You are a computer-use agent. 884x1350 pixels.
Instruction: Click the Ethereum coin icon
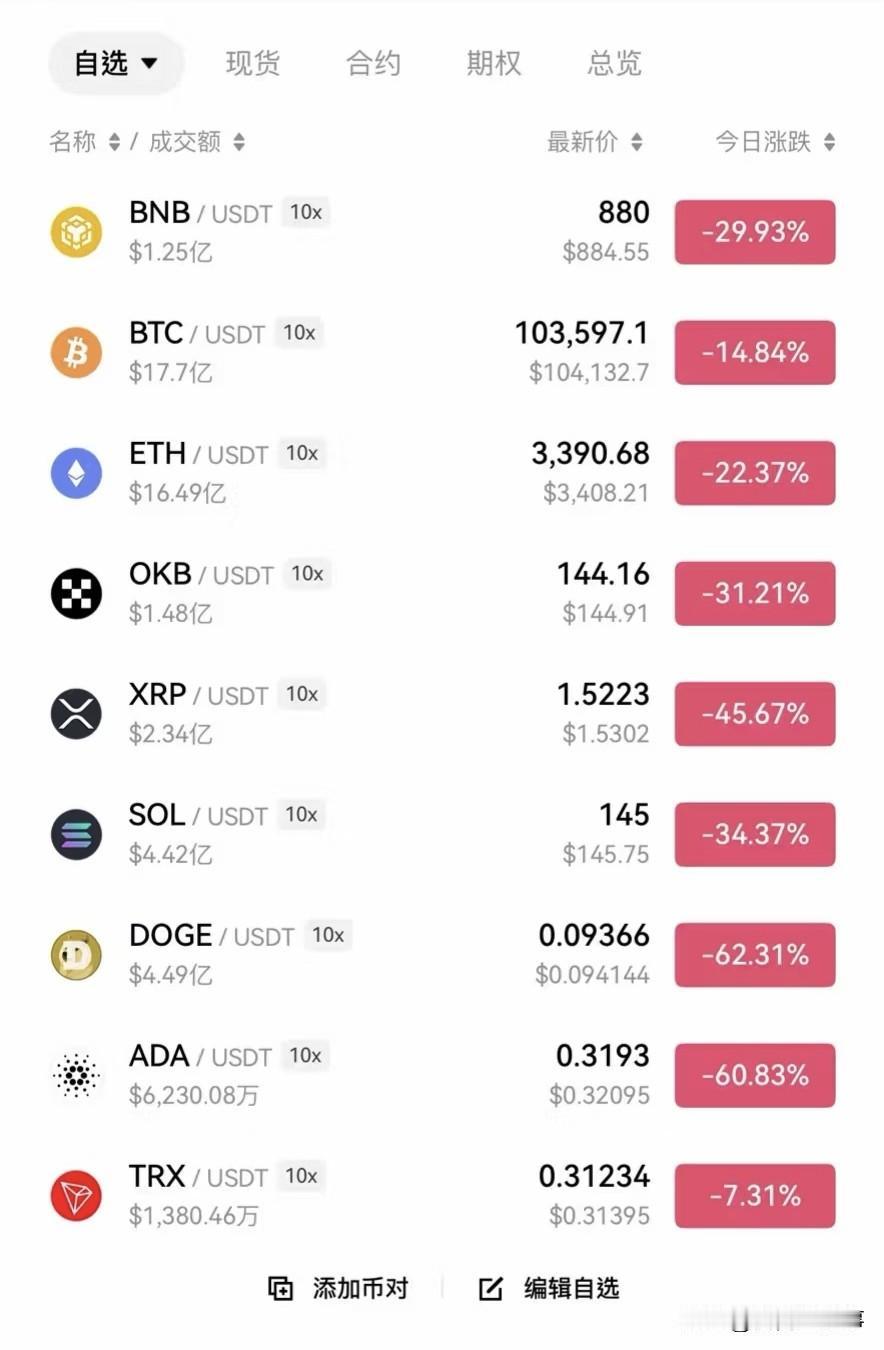(x=76, y=473)
